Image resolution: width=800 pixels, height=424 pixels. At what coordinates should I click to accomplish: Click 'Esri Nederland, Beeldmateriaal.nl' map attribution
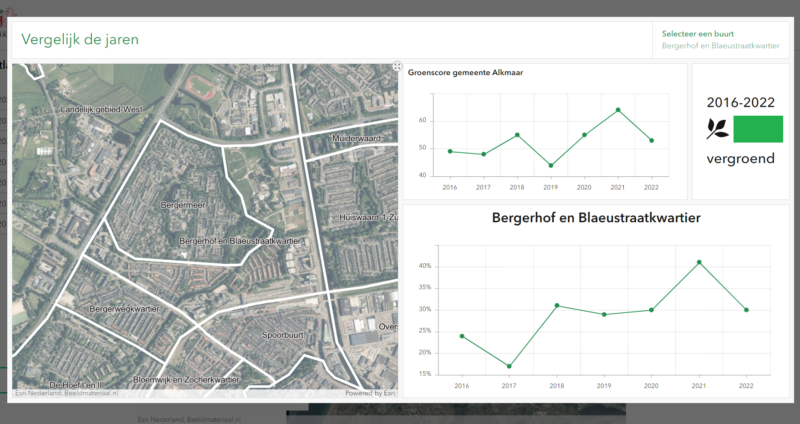[66, 393]
